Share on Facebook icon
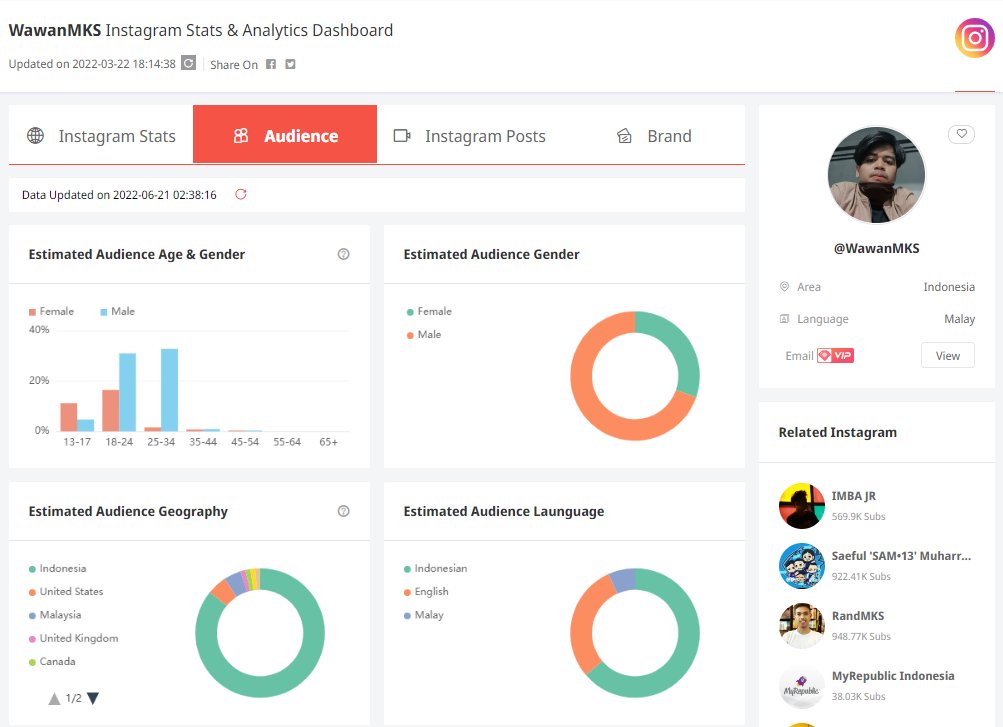Viewport: 1003px width, 727px height. [x=271, y=64]
